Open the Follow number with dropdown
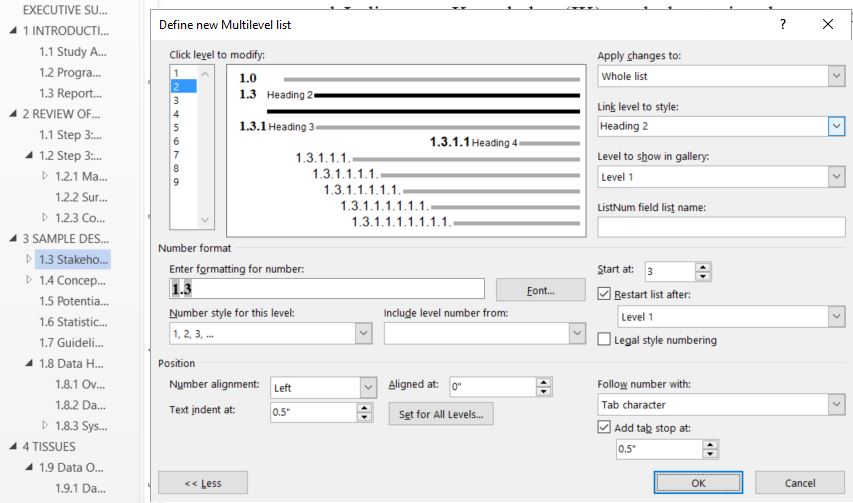 [x=836, y=405]
